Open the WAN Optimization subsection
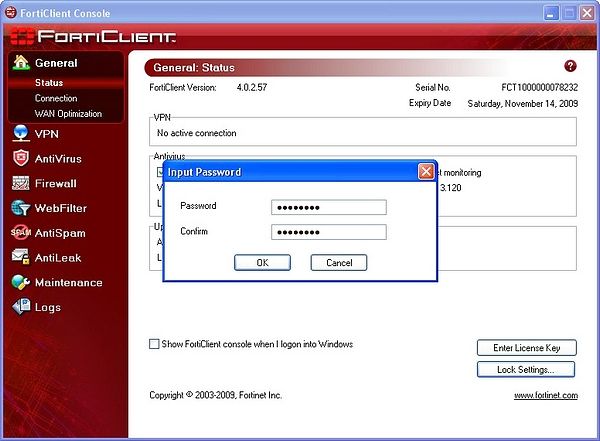 pos(68,114)
